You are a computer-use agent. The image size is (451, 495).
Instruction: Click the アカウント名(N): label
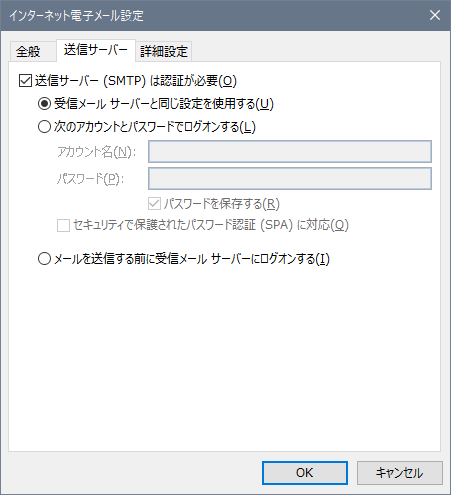[x=97, y=152]
